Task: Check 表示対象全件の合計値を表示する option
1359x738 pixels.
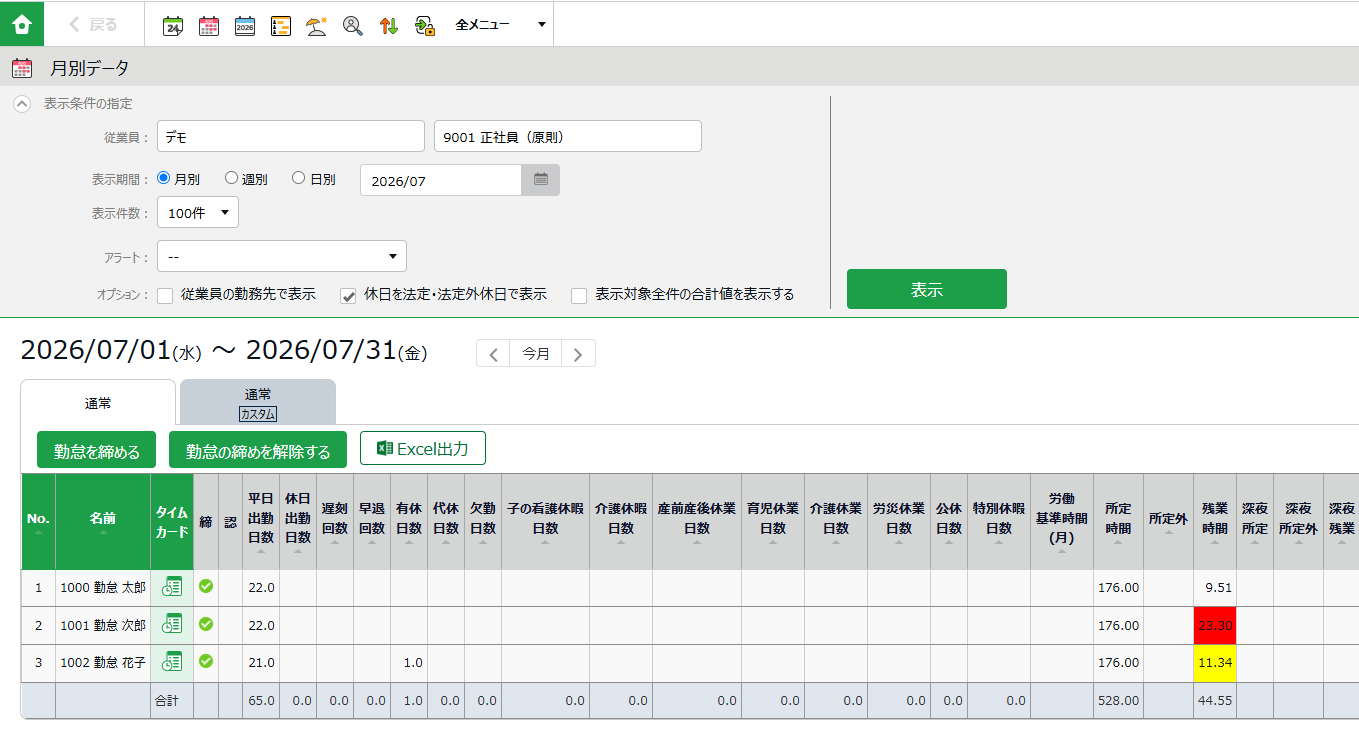Action: click(579, 295)
